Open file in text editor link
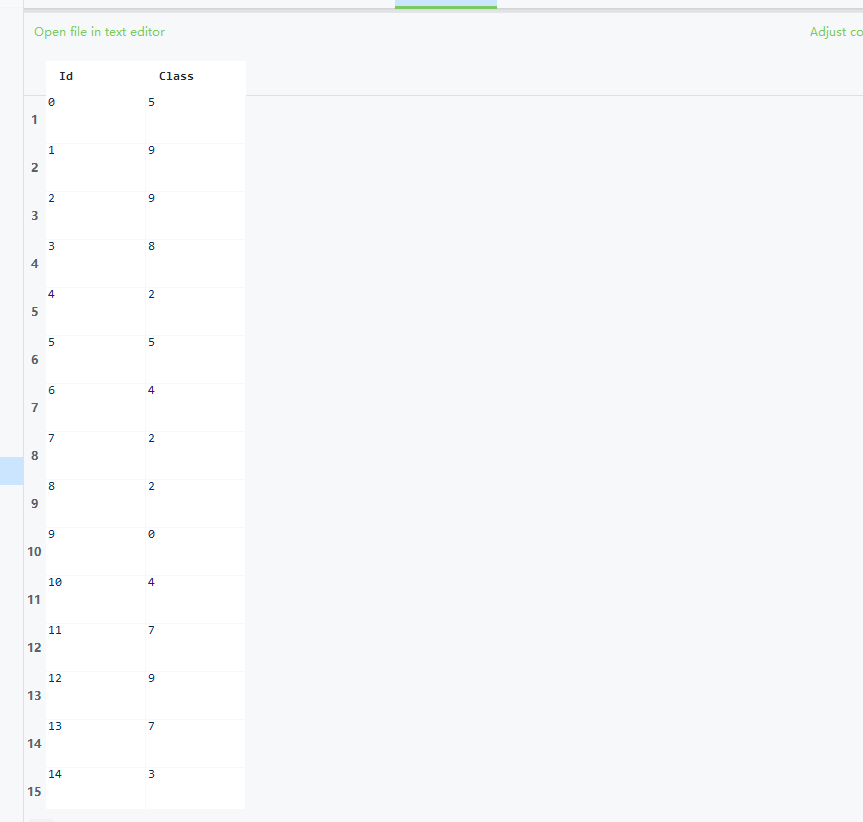This screenshot has width=863, height=822. [x=100, y=32]
